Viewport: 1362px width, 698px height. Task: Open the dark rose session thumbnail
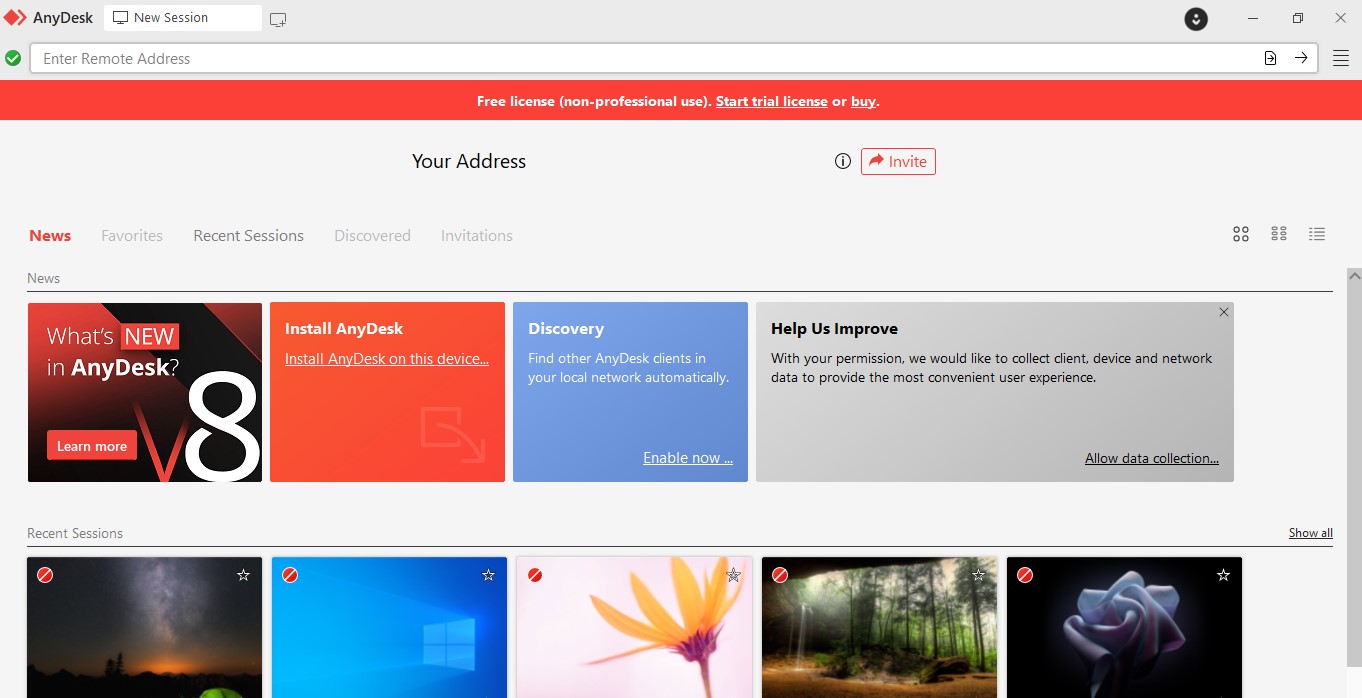click(x=1124, y=628)
